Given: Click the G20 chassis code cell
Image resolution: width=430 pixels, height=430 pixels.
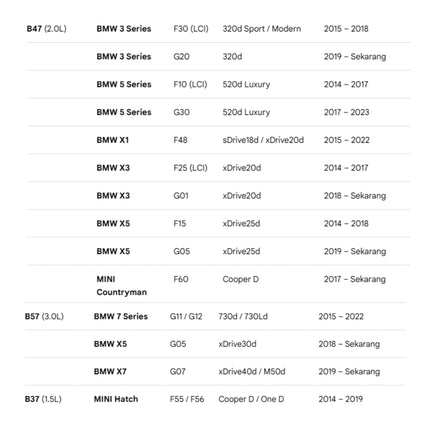Looking at the screenshot, I should (x=181, y=57).
